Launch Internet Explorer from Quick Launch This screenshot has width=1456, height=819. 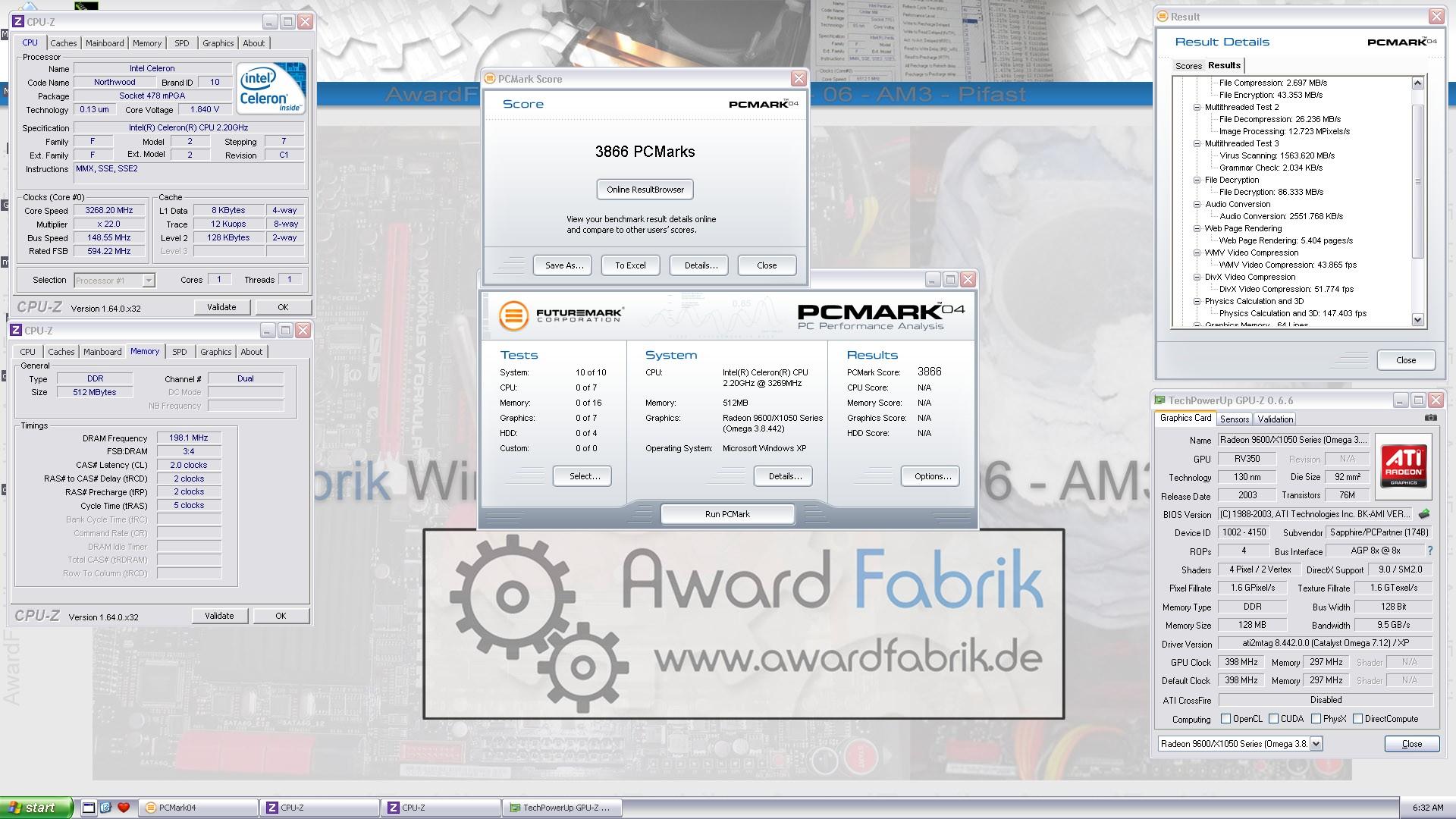point(105,808)
